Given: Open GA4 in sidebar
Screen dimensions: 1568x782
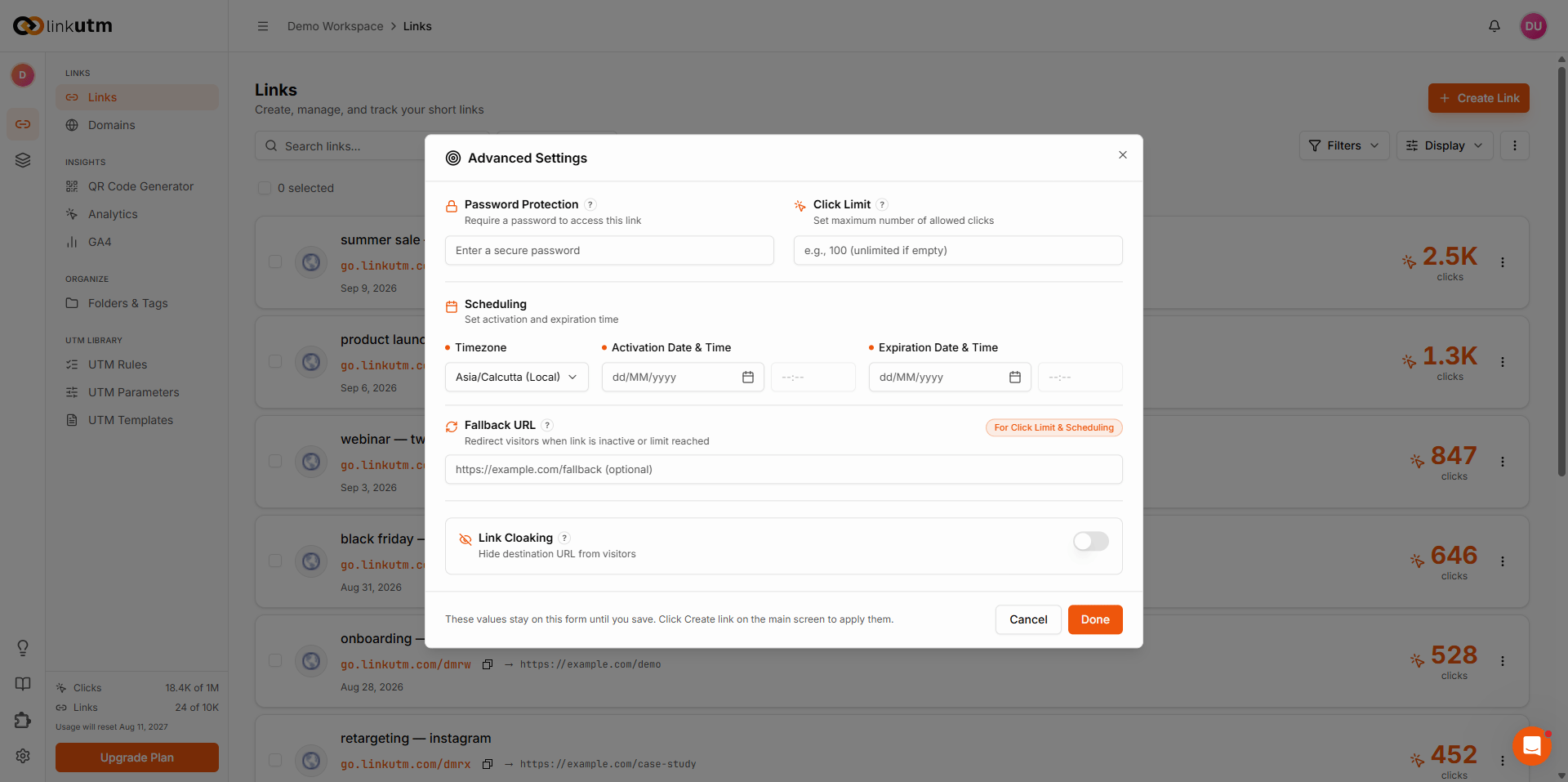Looking at the screenshot, I should [137, 242].
